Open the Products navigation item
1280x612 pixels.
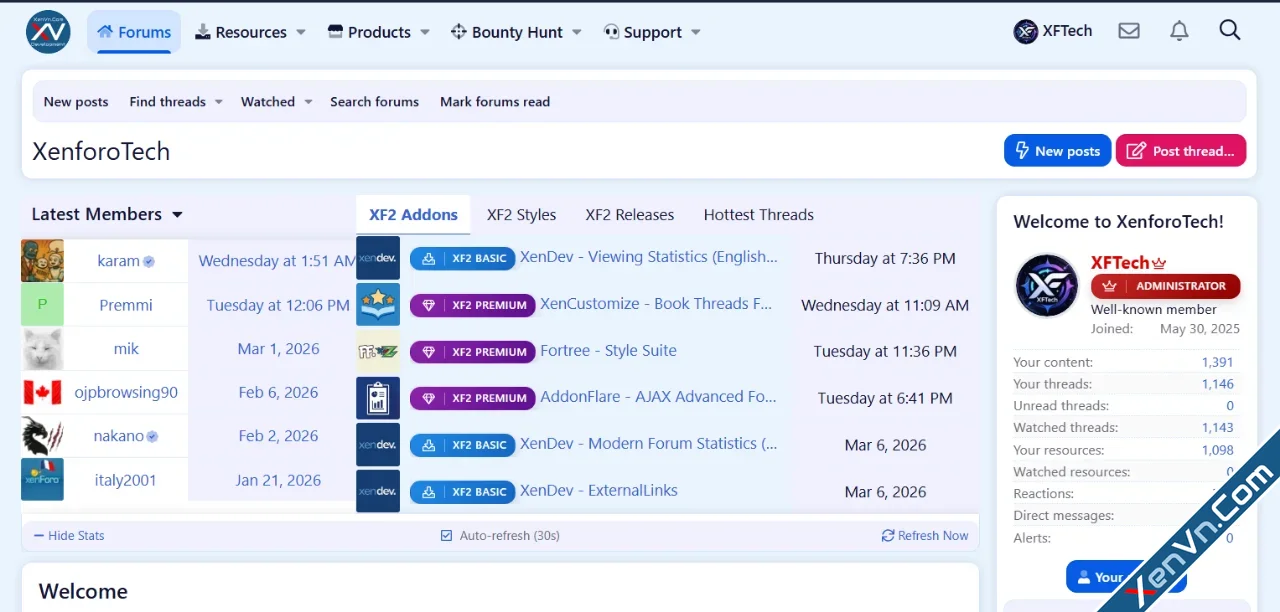pos(369,32)
